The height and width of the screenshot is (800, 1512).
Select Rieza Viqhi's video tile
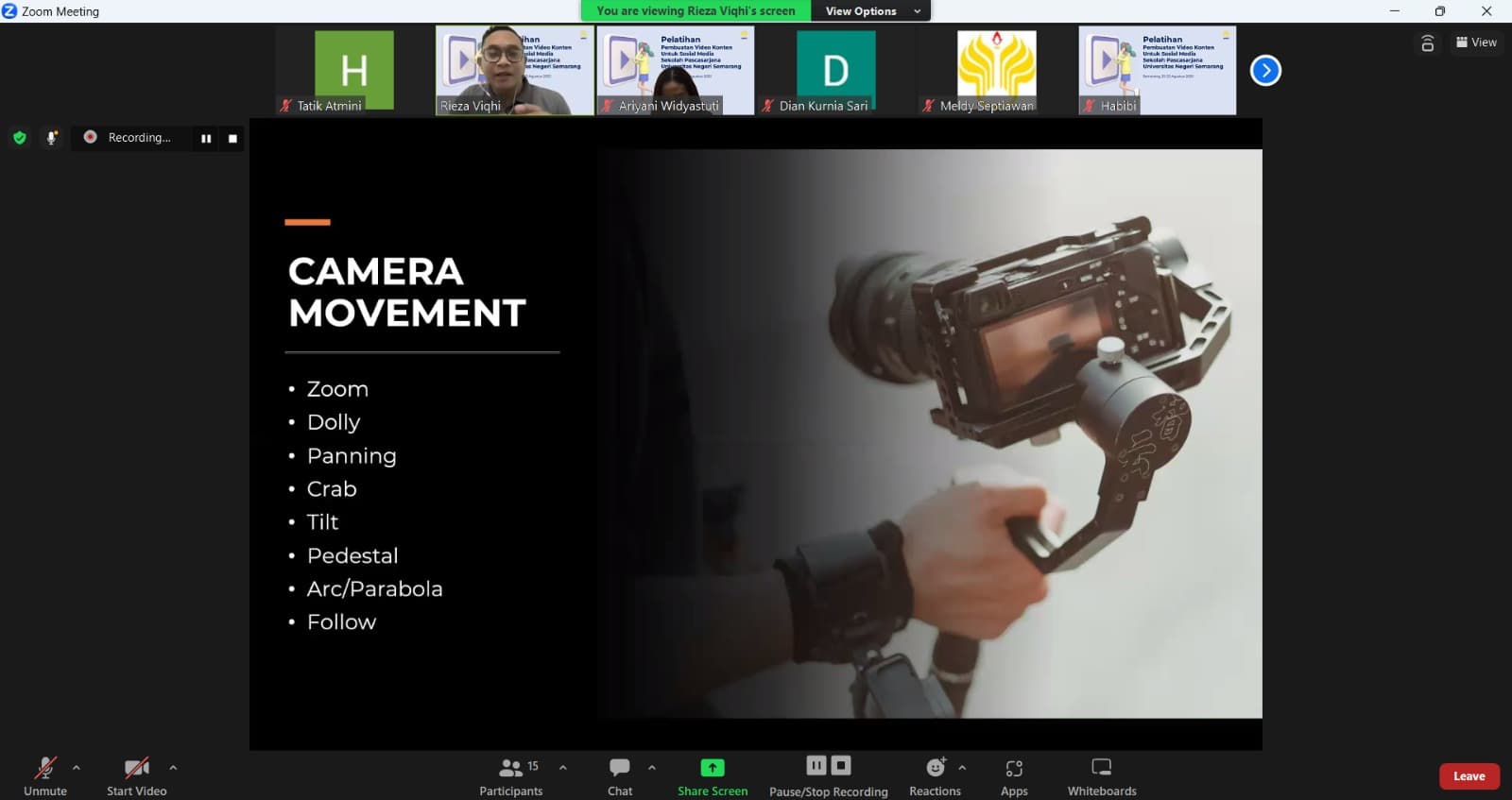coord(515,71)
